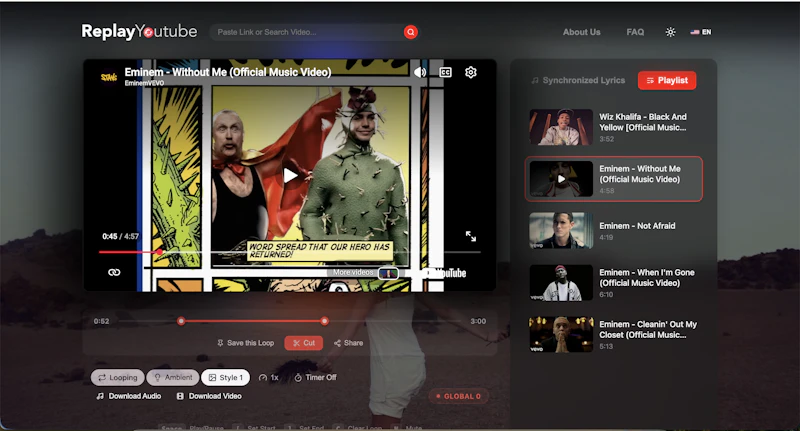
Task: Copy video link with chain icon
Action: point(114,272)
